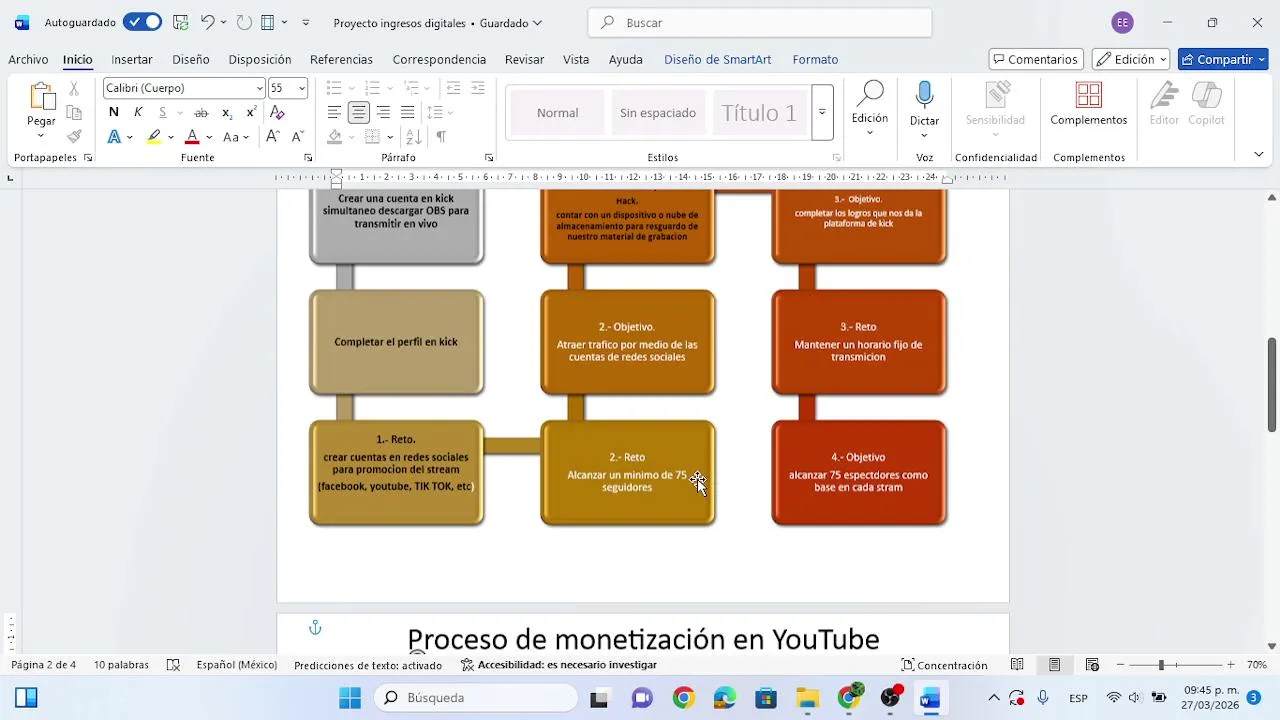
Task: Click the vertical document scrollbar thumb
Action: point(1272,385)
